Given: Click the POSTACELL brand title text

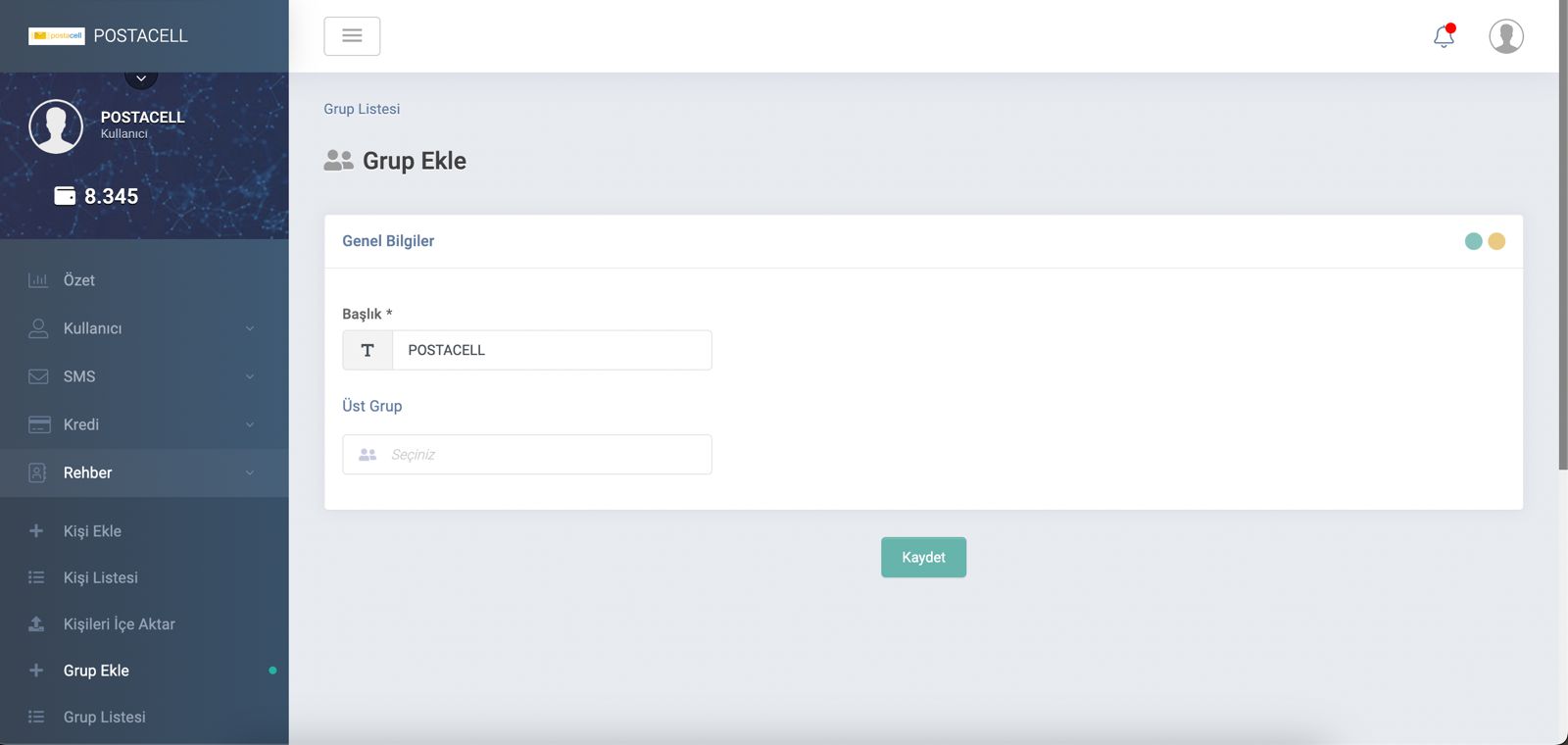Looking at the screenshot, I should point(140,36).
